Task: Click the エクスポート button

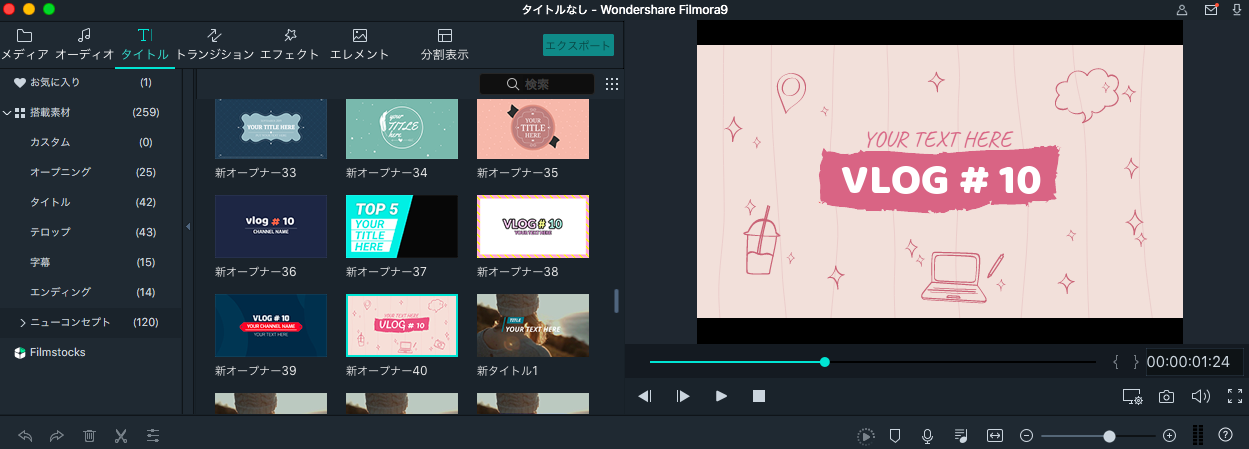Action: [578, 45]
